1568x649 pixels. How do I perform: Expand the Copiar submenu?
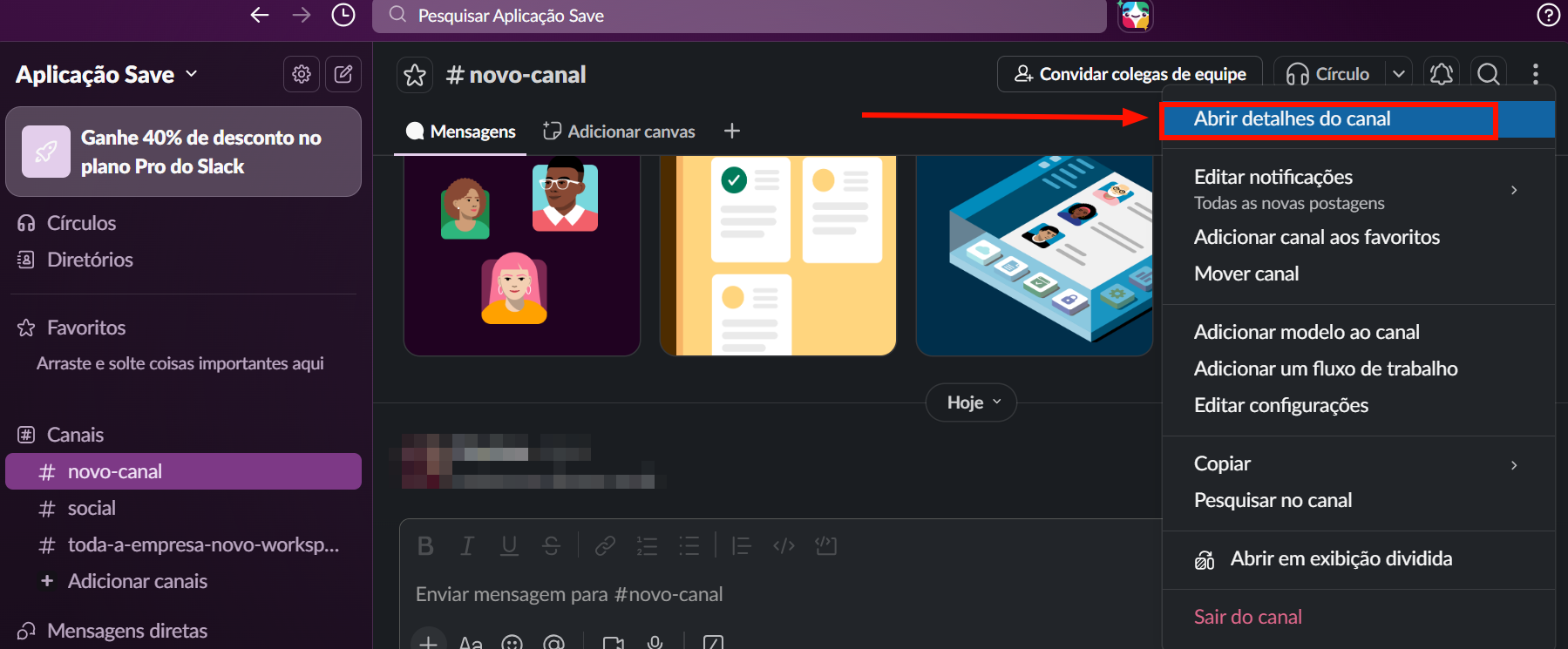[x=1514, y=465]
